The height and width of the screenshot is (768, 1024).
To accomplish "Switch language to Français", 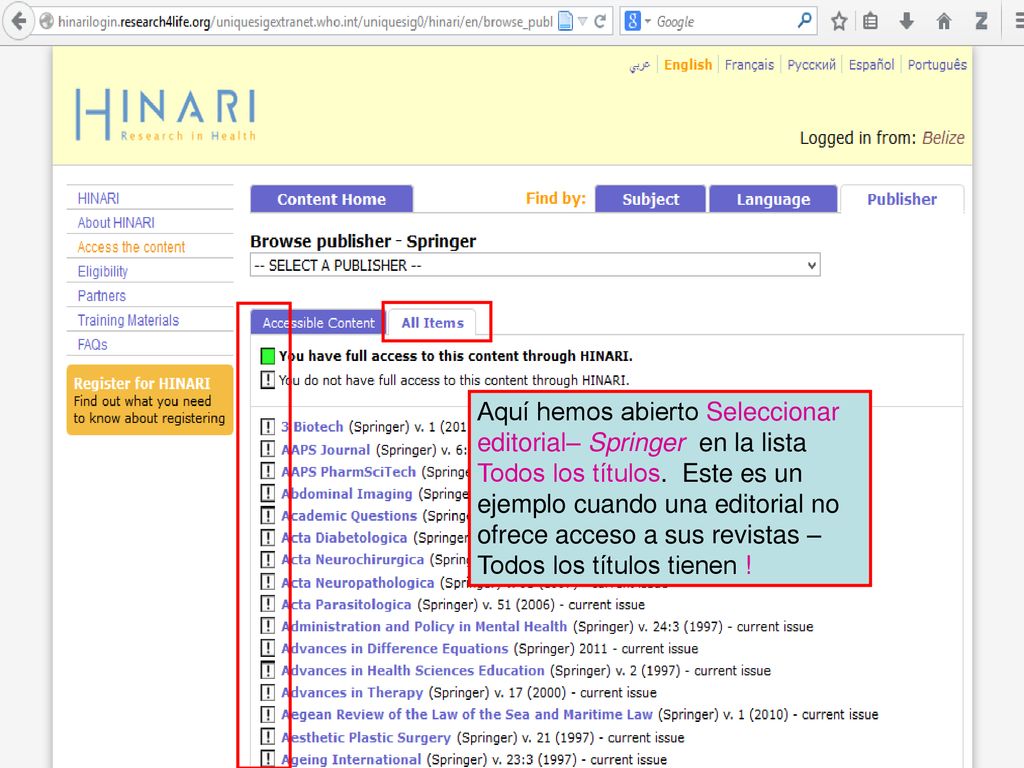I will 749,65.
